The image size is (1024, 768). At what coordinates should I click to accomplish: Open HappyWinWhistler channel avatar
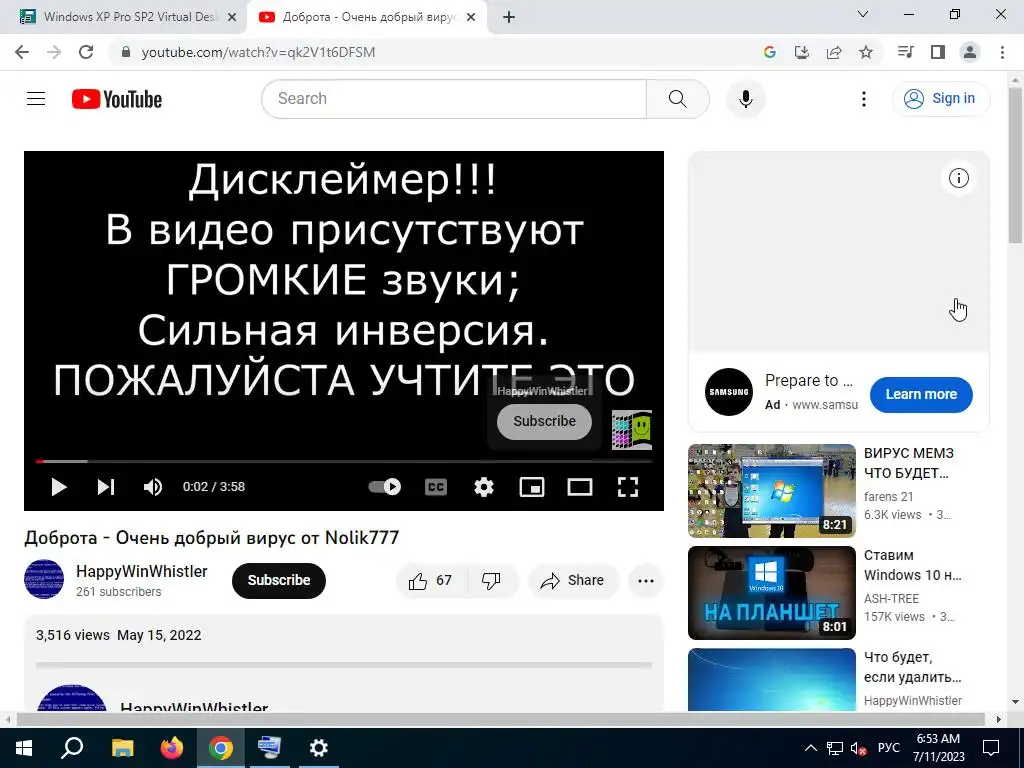coord(44,579)
